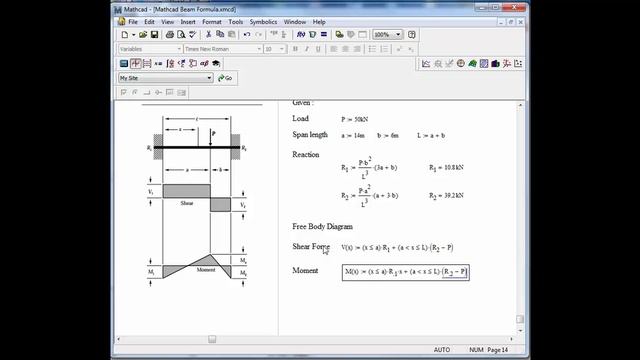The height and width of the screenshot is (360, 640).
Task: Open the Greek symbol toolbar
Action: (x=204, y=64)
